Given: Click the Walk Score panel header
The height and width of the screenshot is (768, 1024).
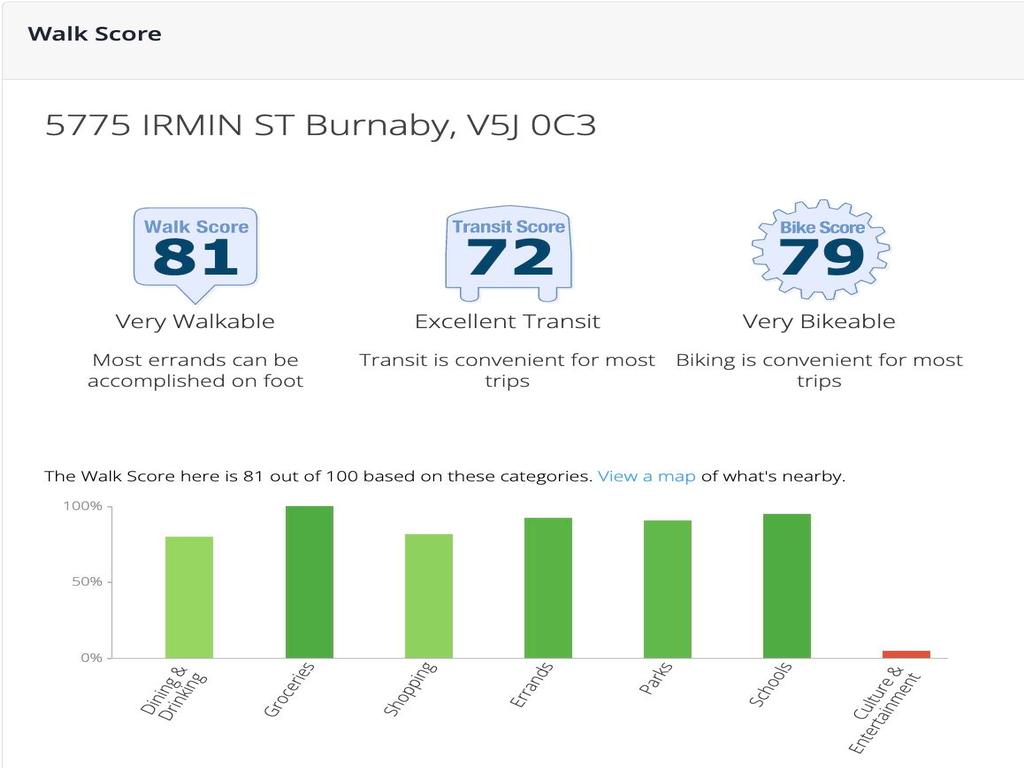Looking at the screenshot, I should click(x=95, y=34).
